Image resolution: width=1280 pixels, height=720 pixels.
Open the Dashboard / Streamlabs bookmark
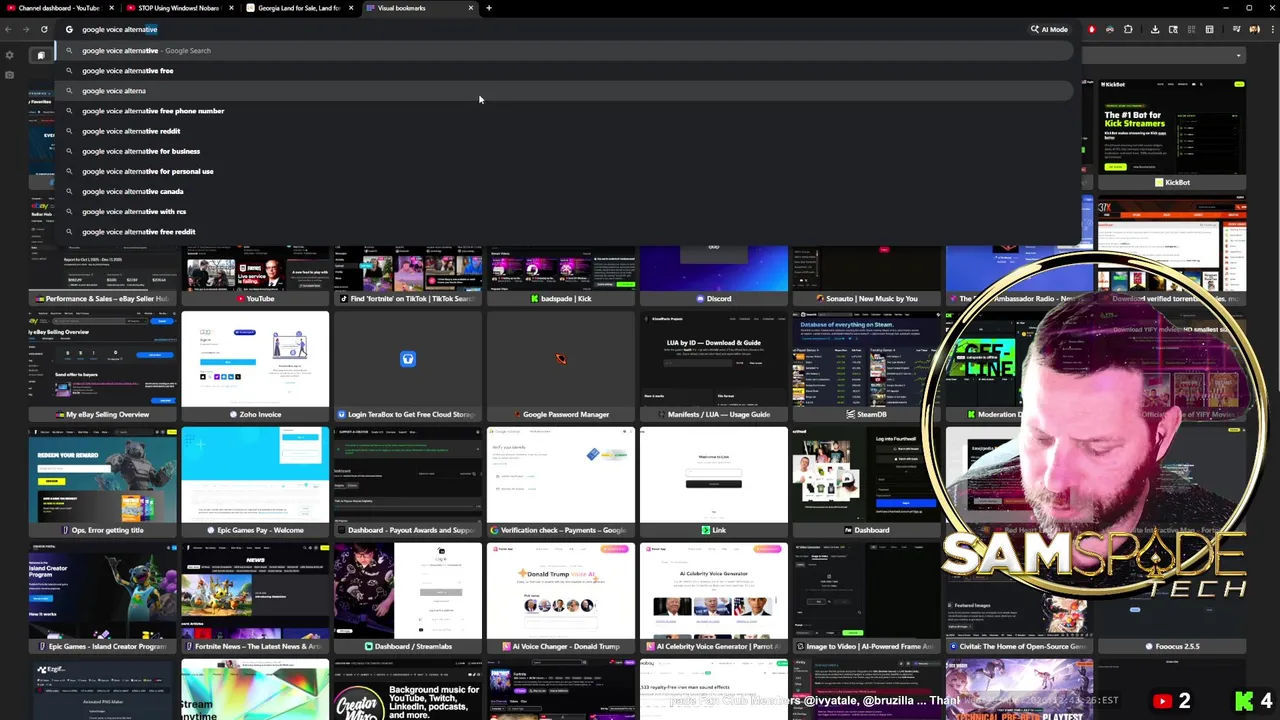coord(408,598)
